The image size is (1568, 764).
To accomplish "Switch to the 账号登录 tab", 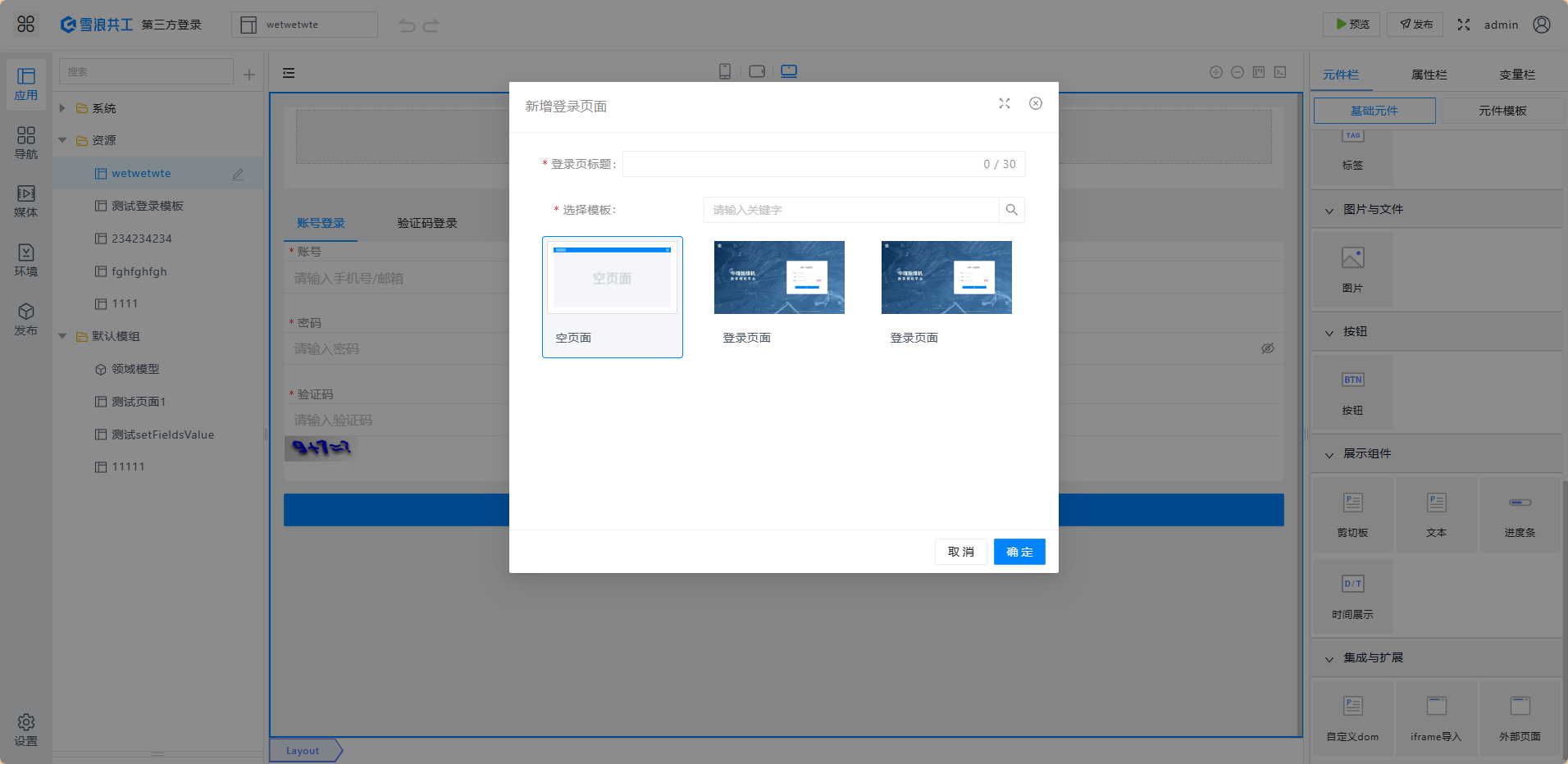I will 321,223.
